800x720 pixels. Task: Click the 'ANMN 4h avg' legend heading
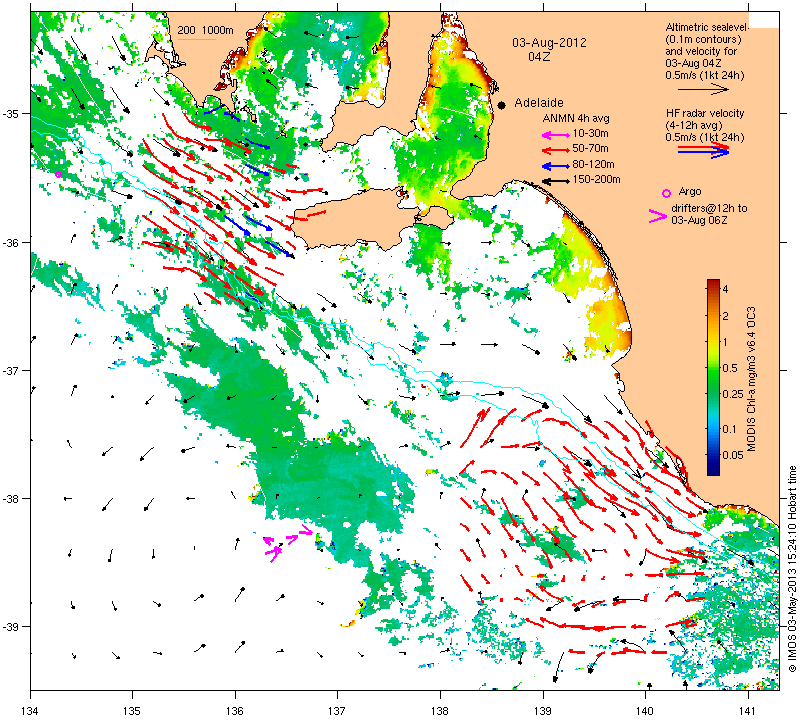pyautogui.click(x=576, y=118)
